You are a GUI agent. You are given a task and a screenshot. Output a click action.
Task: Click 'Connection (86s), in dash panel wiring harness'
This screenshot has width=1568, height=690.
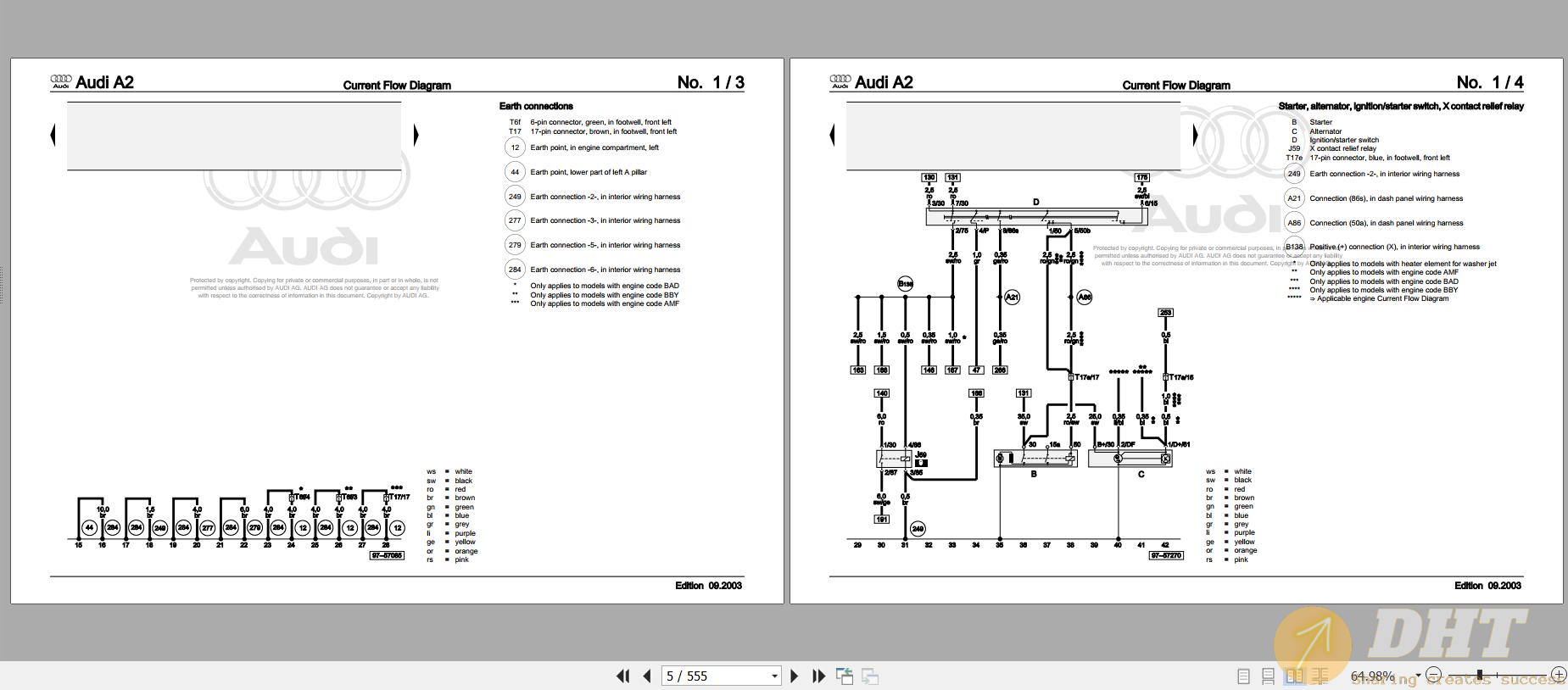point(1386,198)
